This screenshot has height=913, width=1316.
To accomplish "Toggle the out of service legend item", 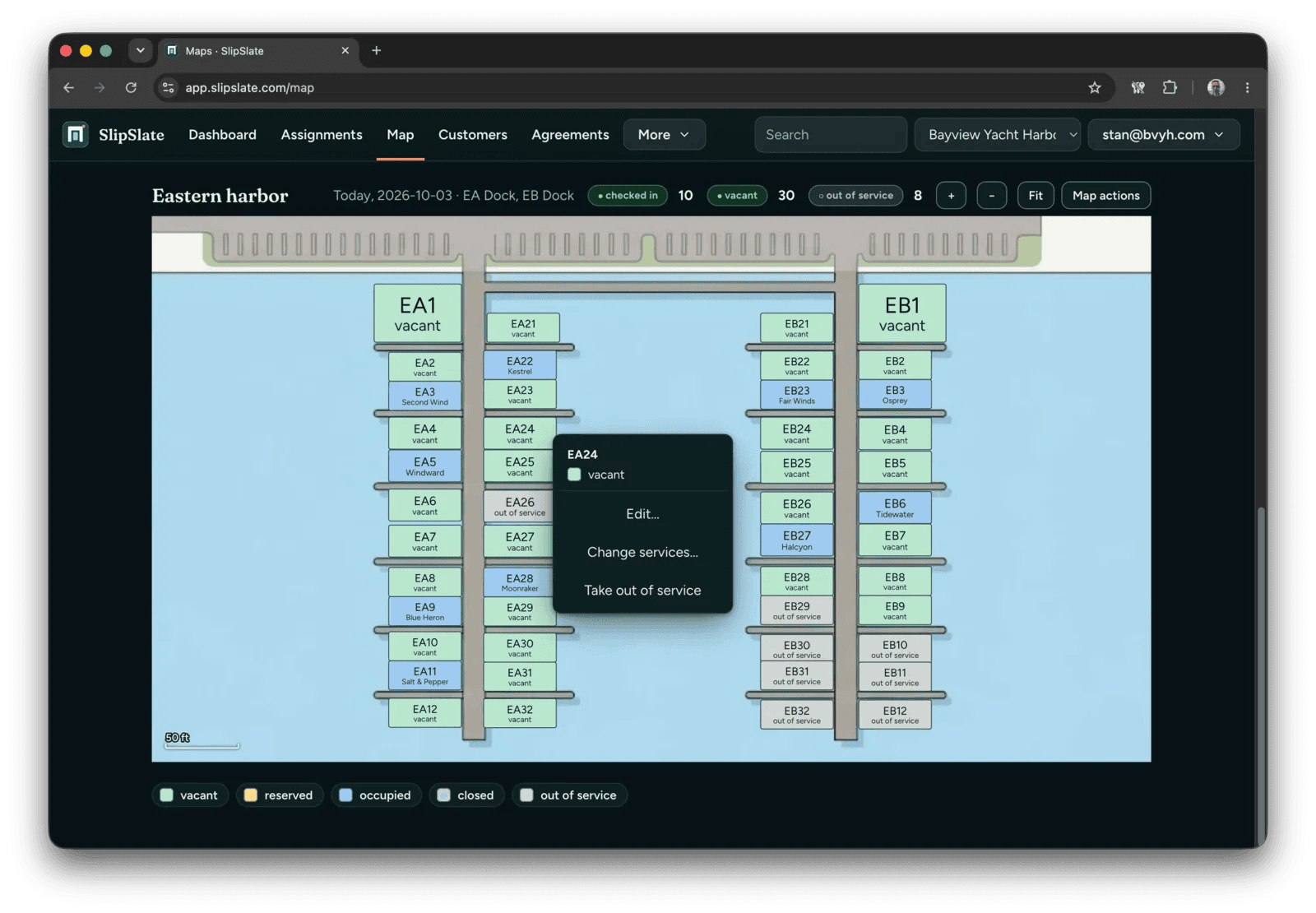I will pos(569,795).
